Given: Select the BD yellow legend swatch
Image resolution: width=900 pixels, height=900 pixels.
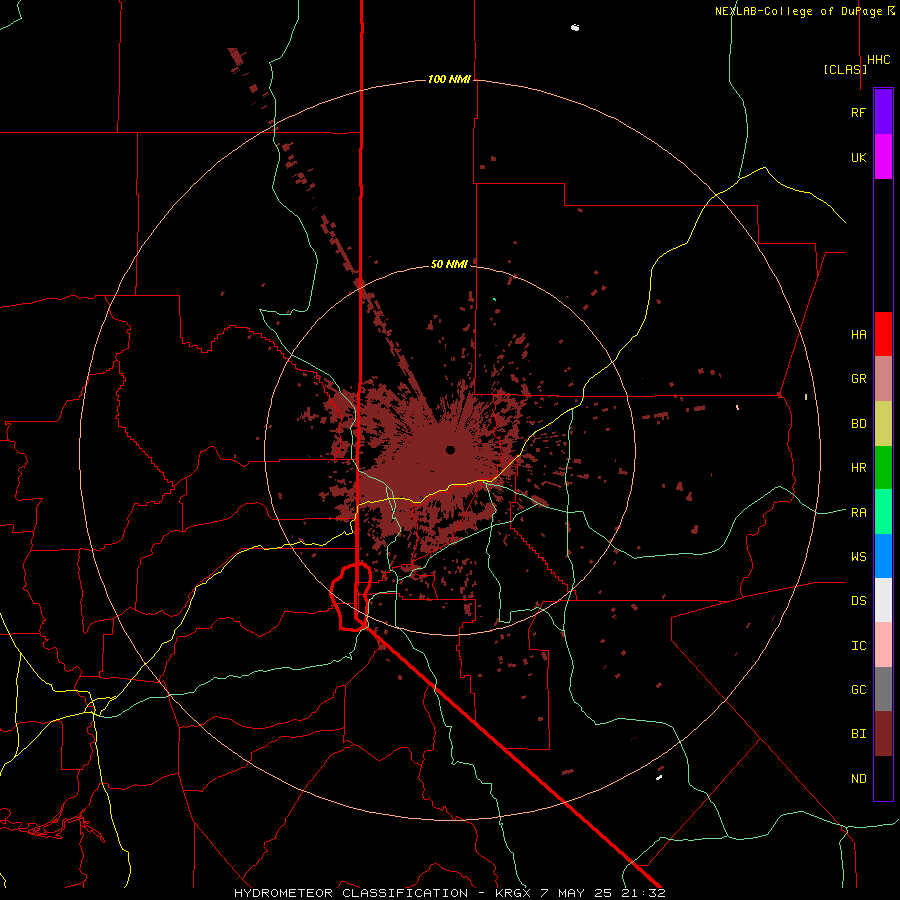Looking at the screenshot, I should point(883,424).
